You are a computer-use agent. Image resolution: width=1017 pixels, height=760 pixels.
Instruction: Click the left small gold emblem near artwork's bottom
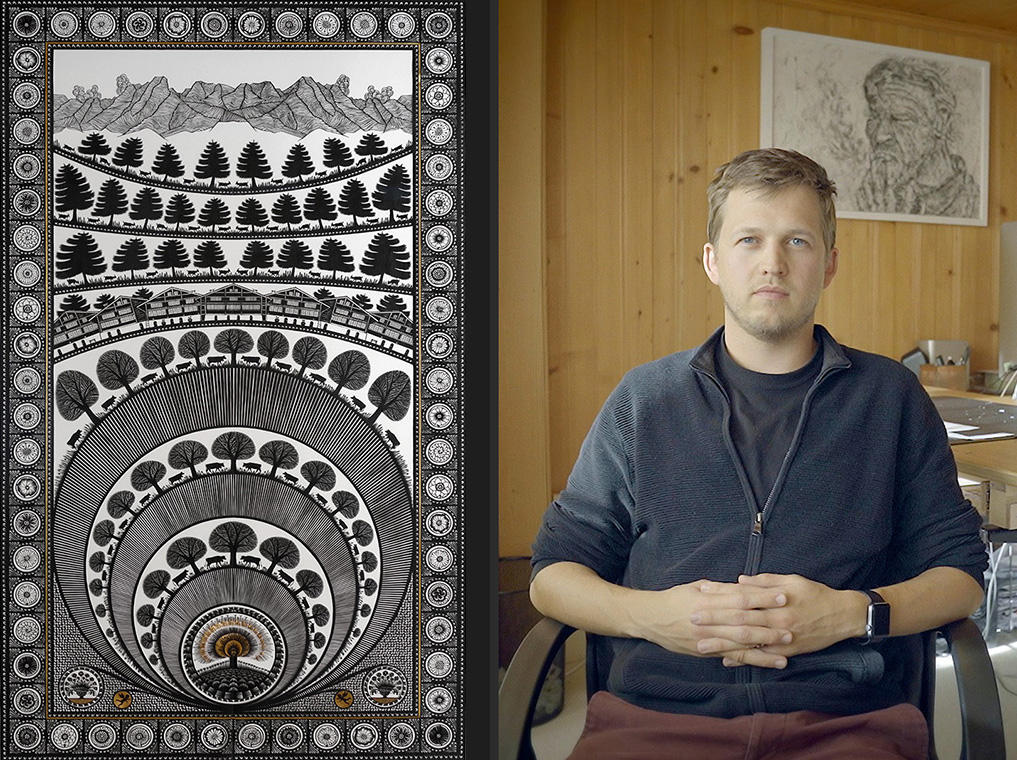122,698
